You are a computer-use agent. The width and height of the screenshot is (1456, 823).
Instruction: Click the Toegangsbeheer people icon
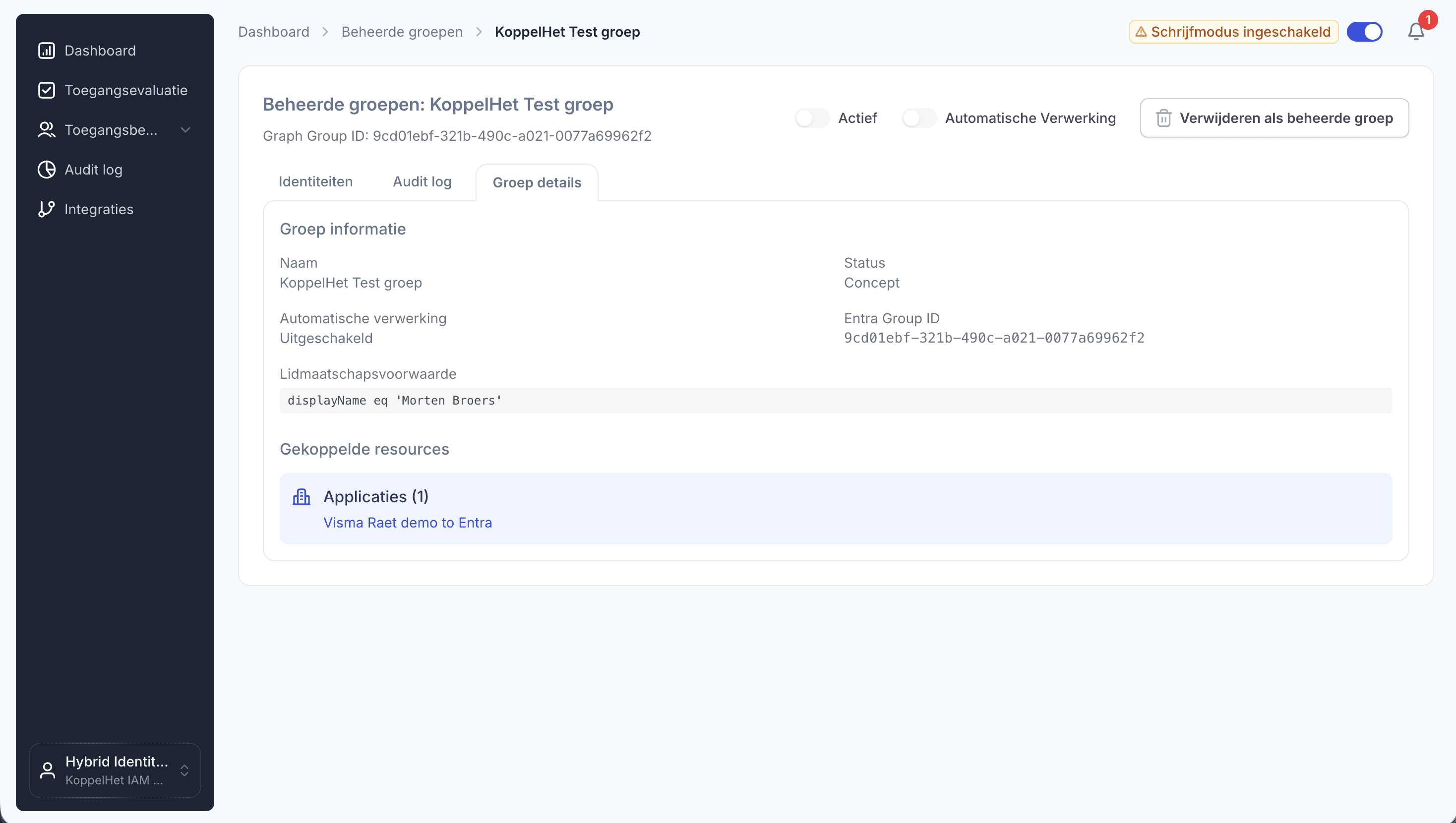46,130
